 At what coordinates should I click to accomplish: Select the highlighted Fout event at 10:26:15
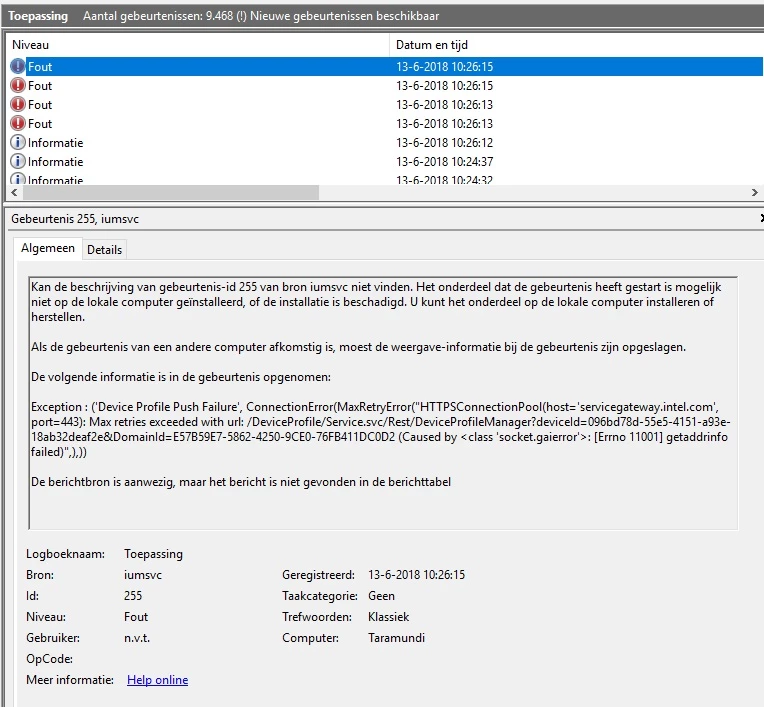pyautogui.click(x=386, y=66)
